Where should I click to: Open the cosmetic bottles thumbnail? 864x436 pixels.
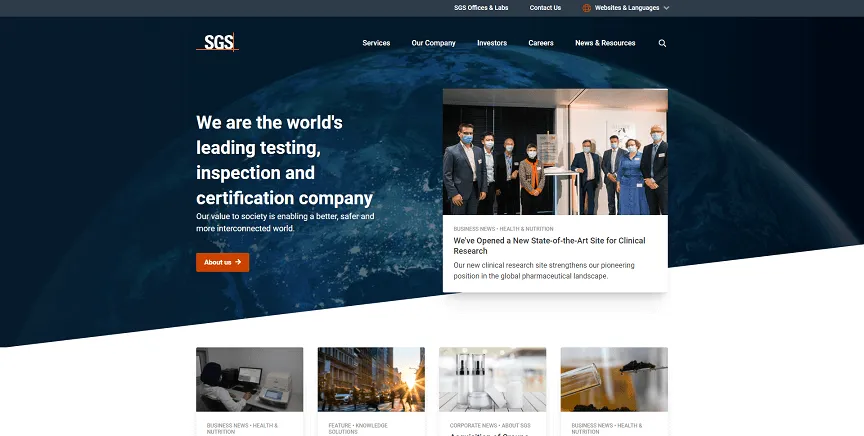pos(493,379)
